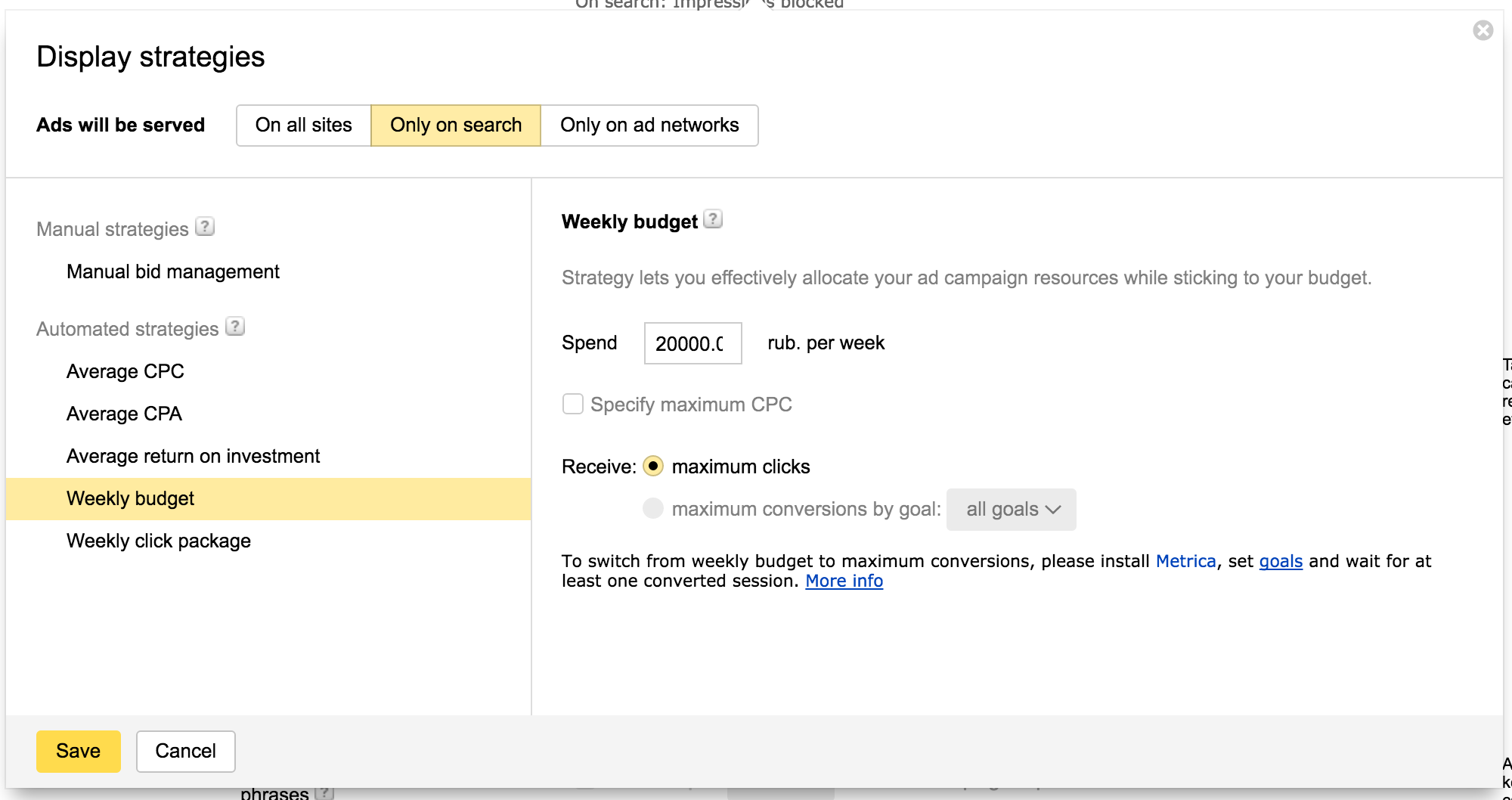Select the maximum clicks radio button

pyautogui.click(x=653, y=467)
